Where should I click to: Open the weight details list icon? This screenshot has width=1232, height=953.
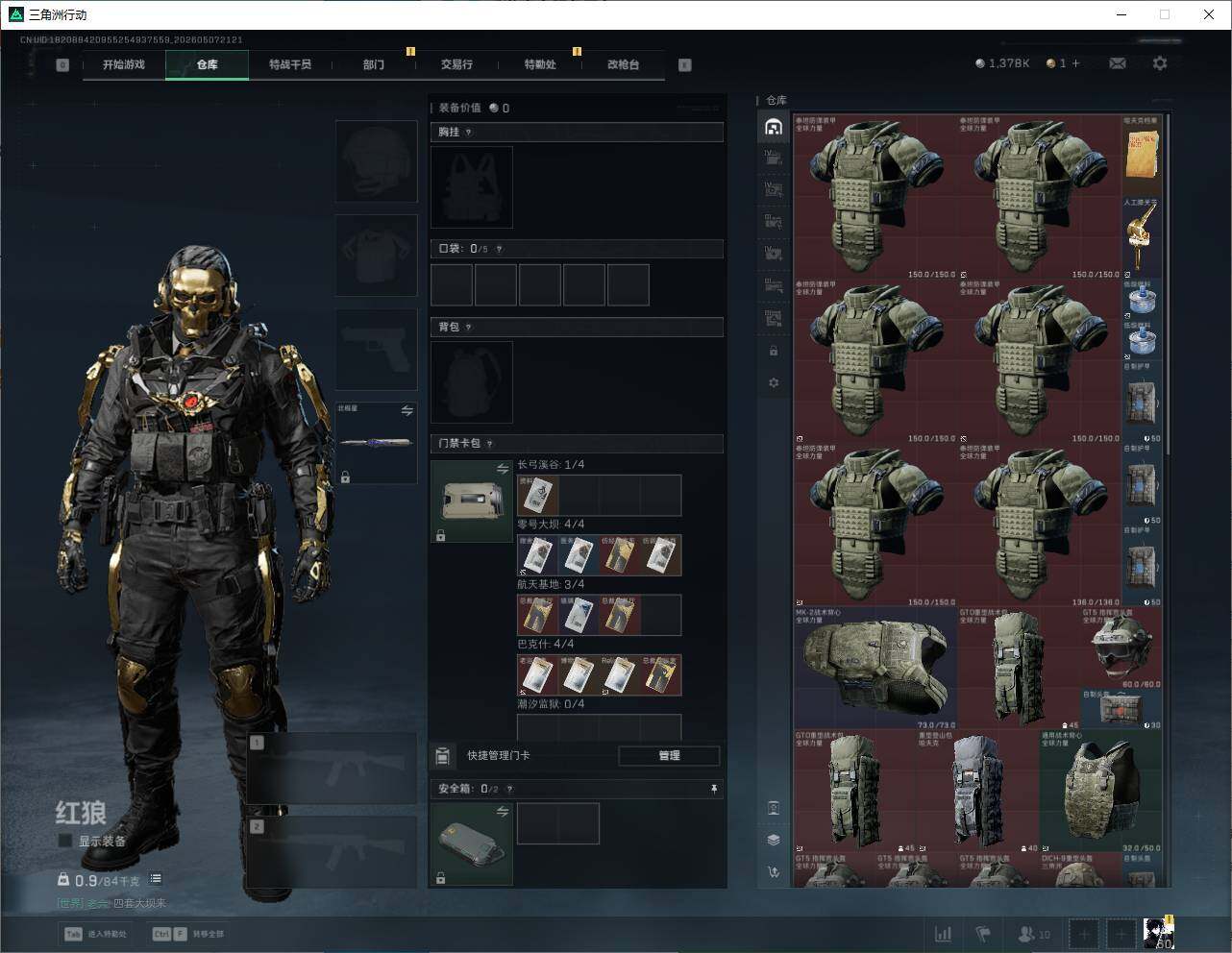(x=156, y=879)
